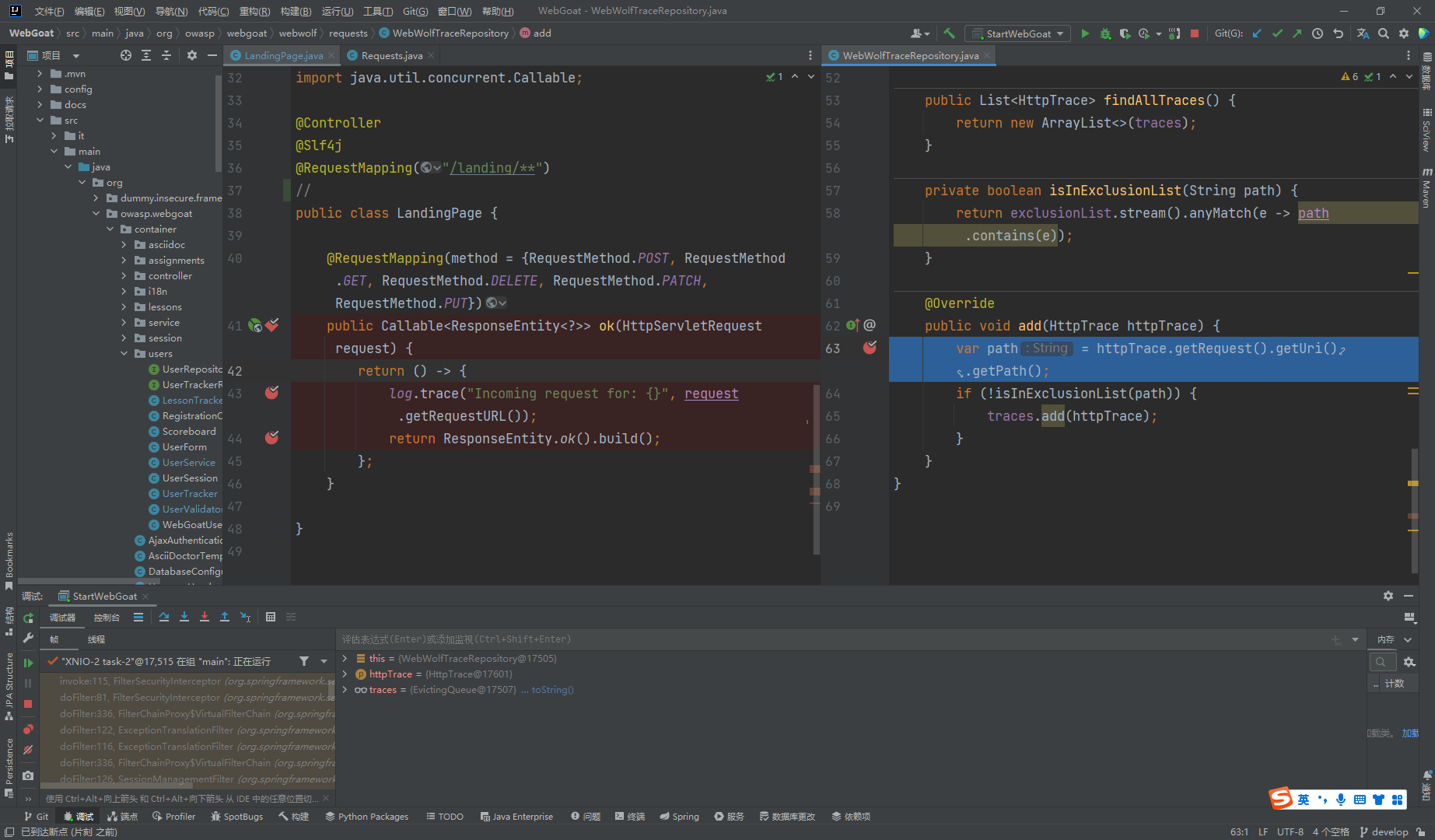Click Collapse All icon in project panel
The height and width of the screenshot is (840, 1435).
point(166,55)
